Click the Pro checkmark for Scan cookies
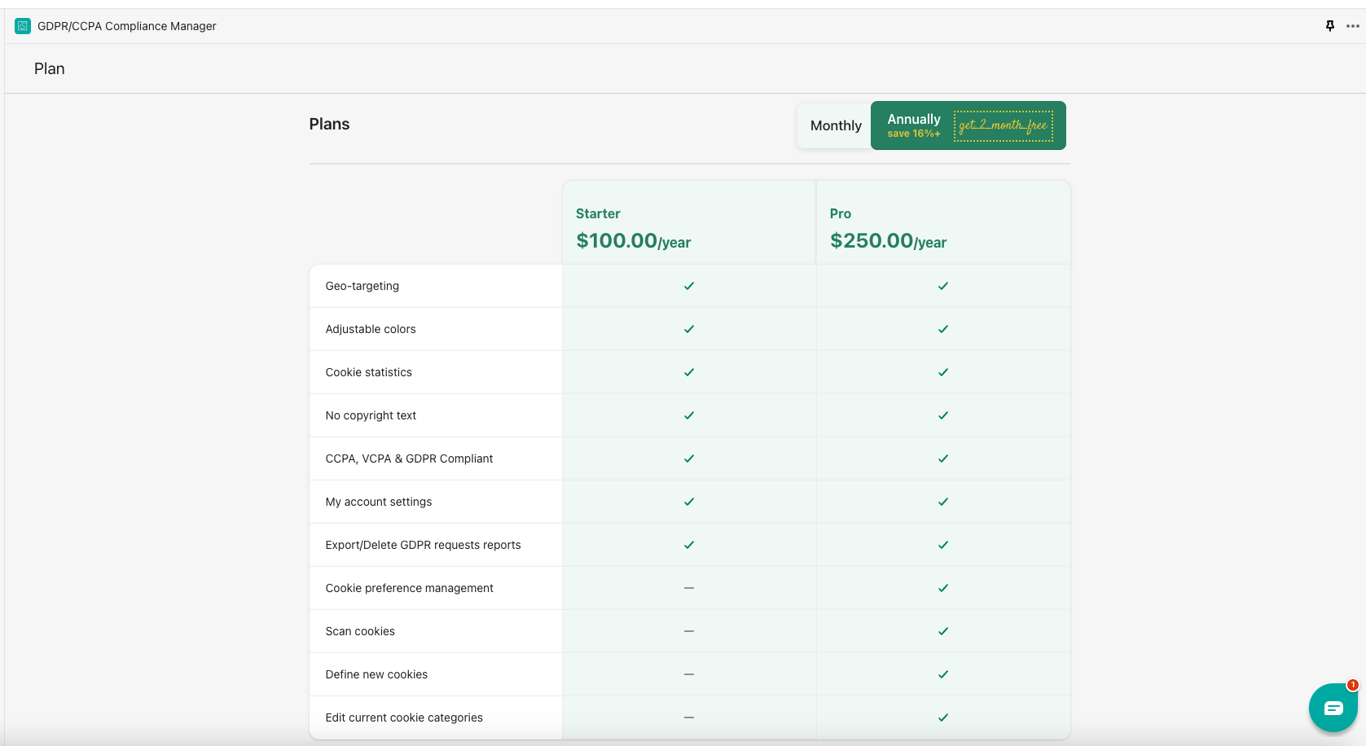 943,631
